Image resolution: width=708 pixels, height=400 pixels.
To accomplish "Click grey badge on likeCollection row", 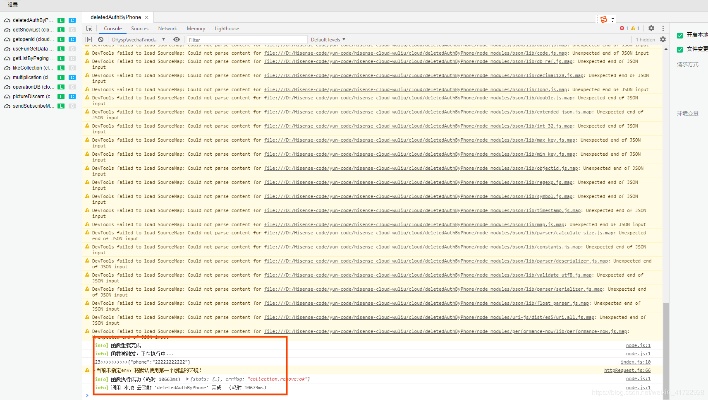I will [x=72, y=68].
